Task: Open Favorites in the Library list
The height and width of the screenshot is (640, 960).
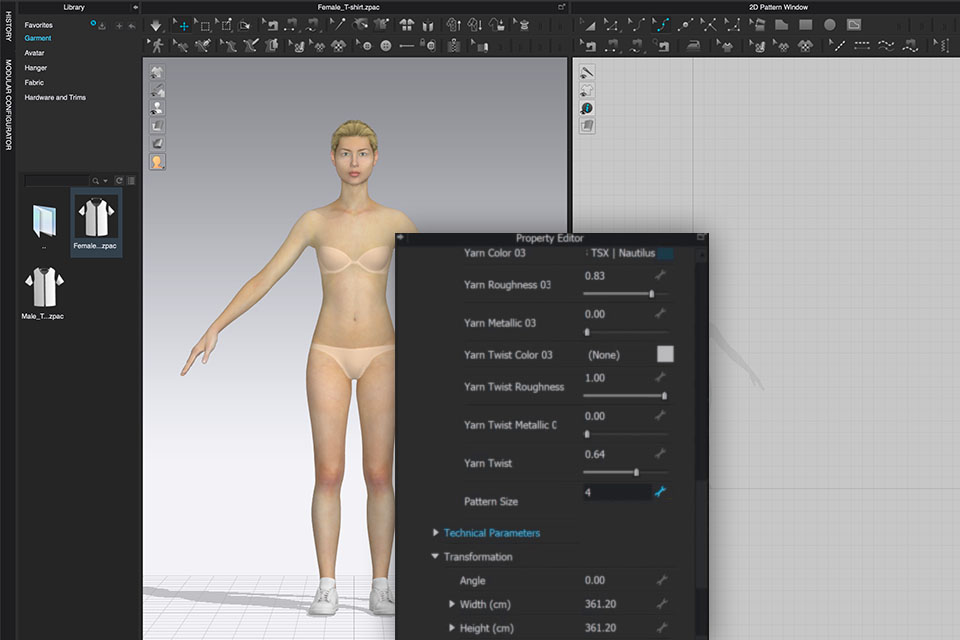Action: coord(39,25)
